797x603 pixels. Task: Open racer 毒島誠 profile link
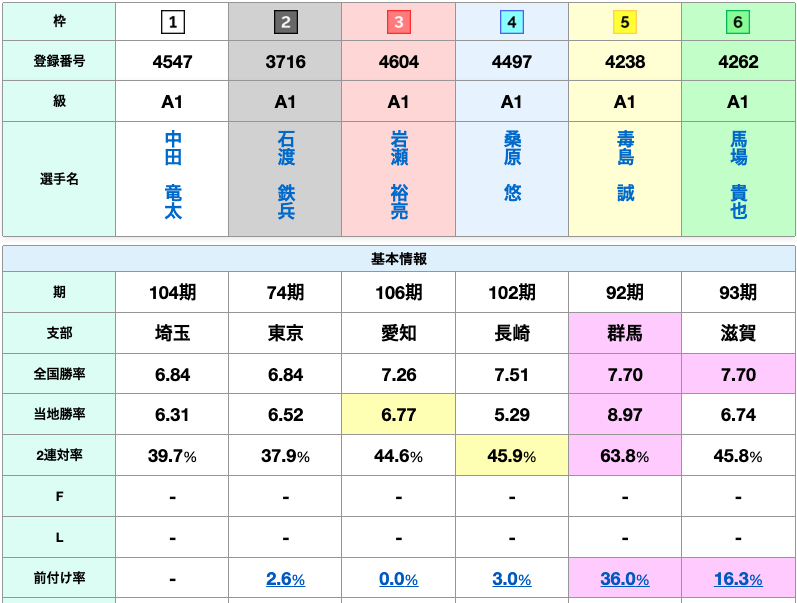click(x=626, y=166)
